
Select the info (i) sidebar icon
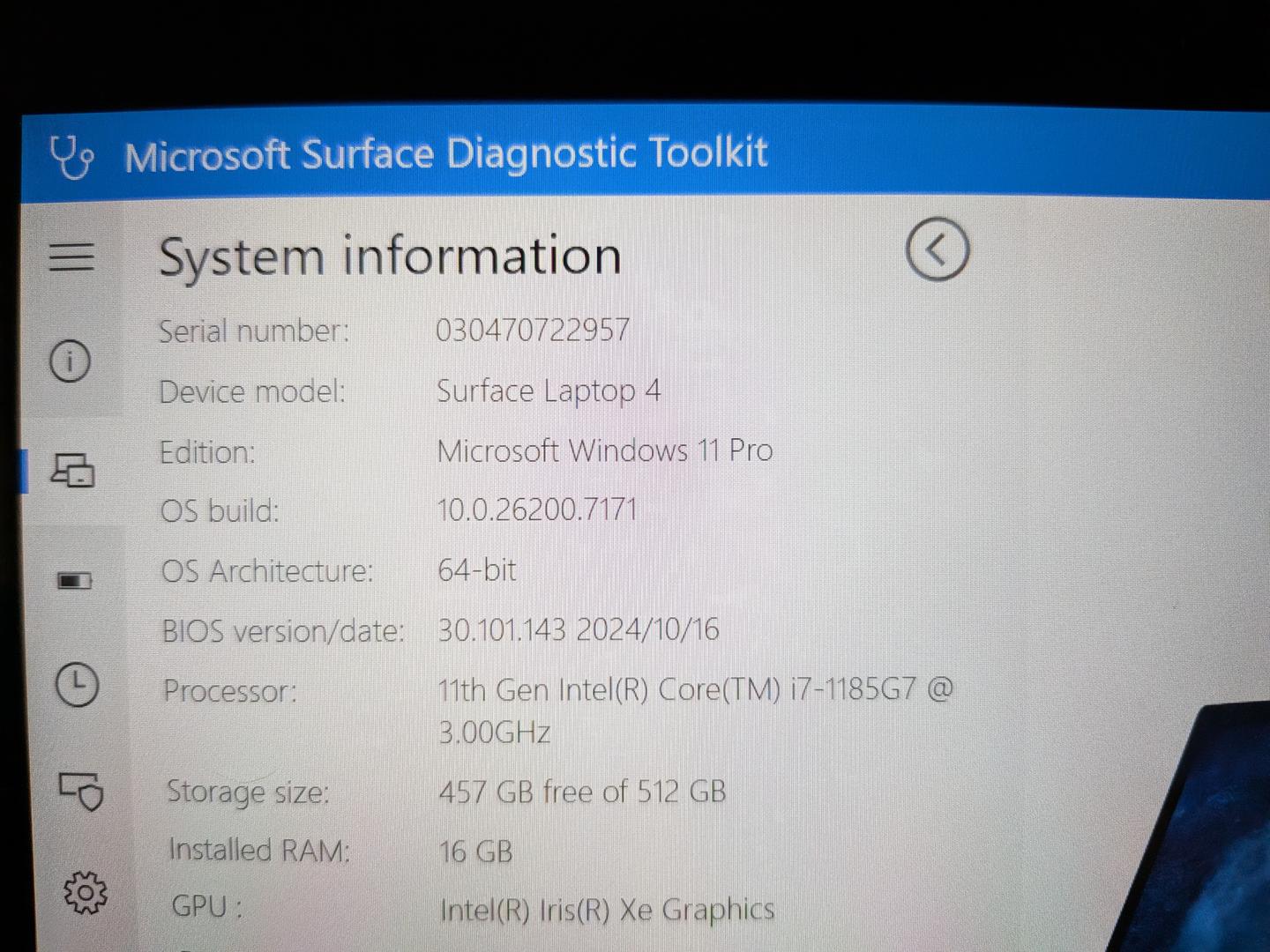click(x=70, y=361)
